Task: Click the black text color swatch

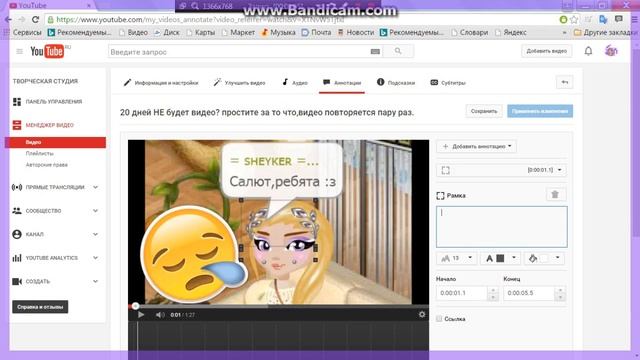Action: (x=500, y=258)
